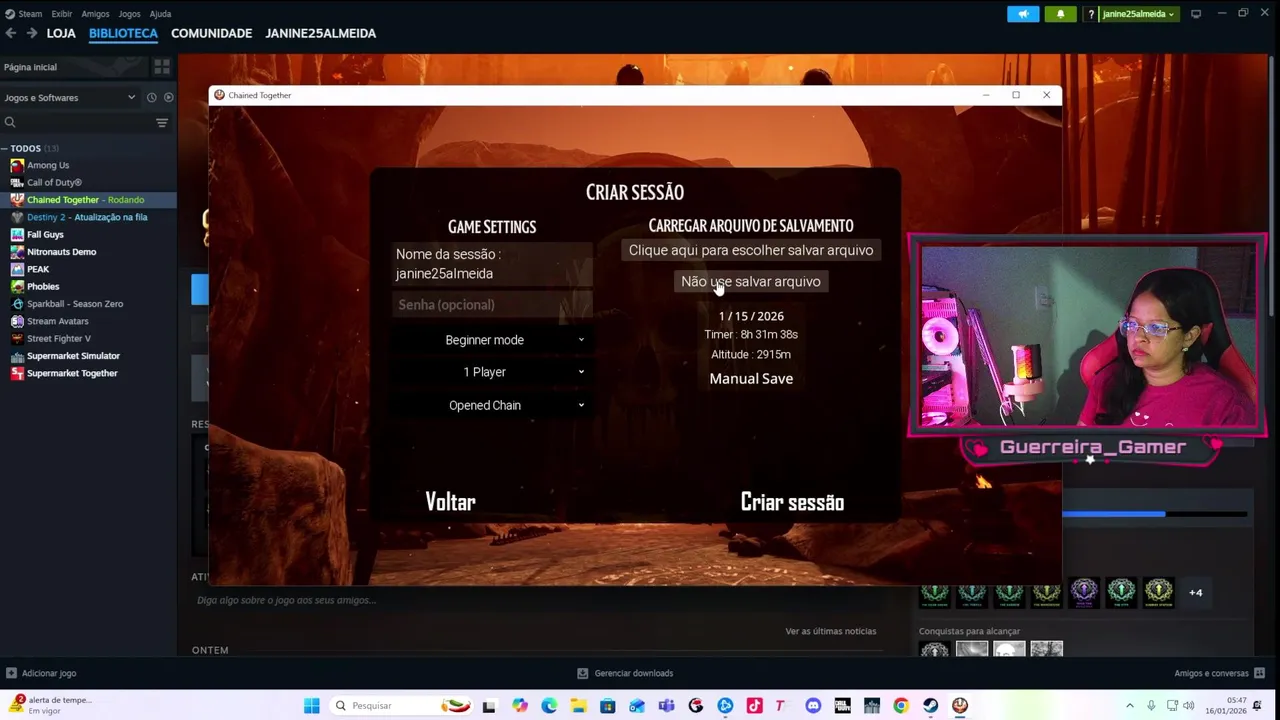Open Steam announcements megaphone button
1280x720 pixels.
1023,14
